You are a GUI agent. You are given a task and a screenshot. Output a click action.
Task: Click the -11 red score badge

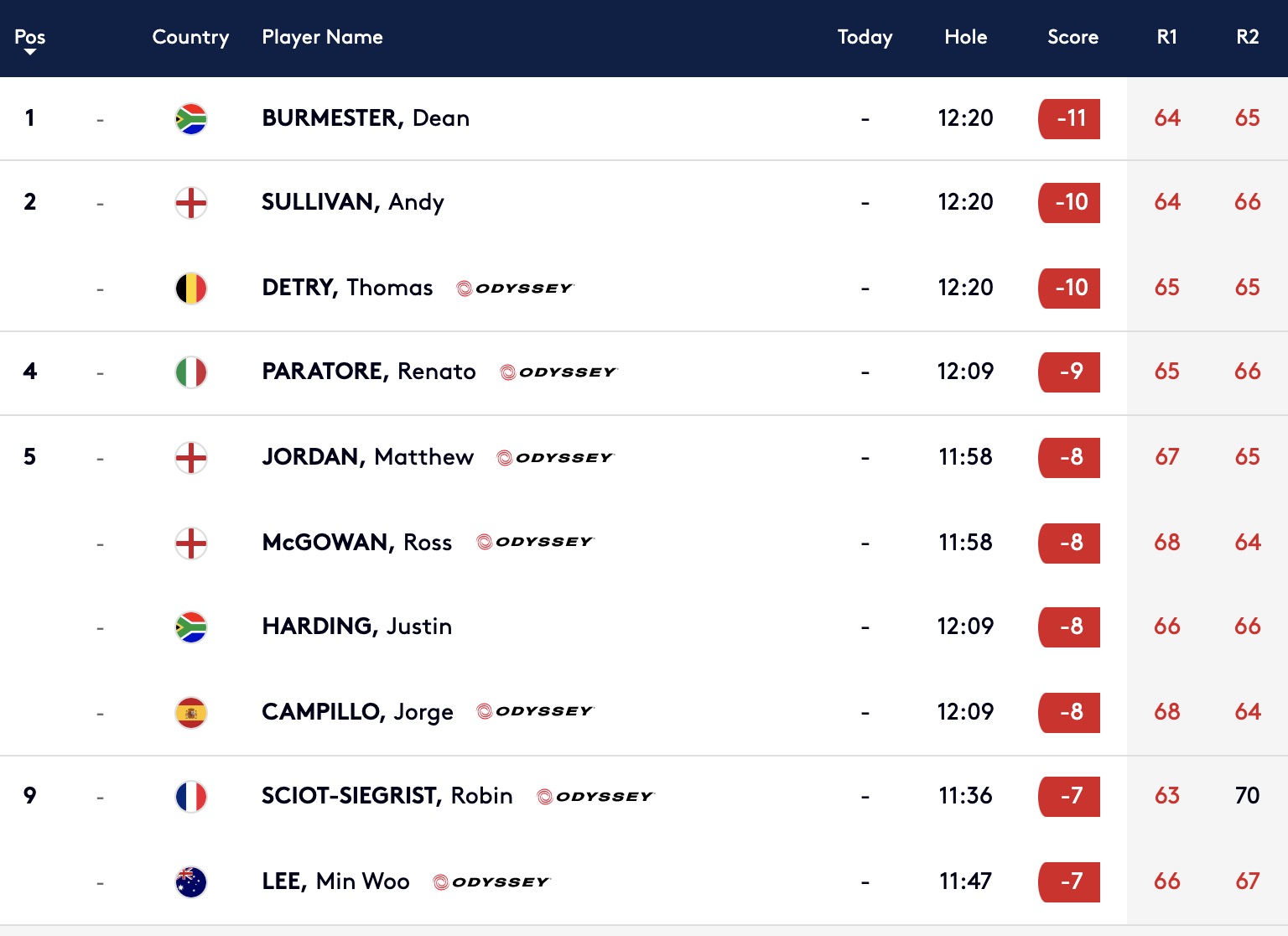[1069, 119]
